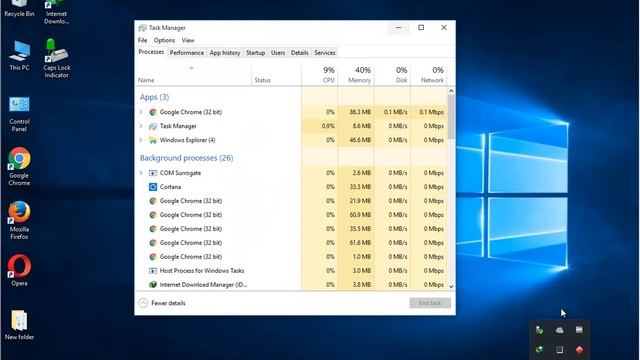Screen dimensions: 640x360
Task: Click the scrollbar up arrow in the process list
Action: (451, 91)
